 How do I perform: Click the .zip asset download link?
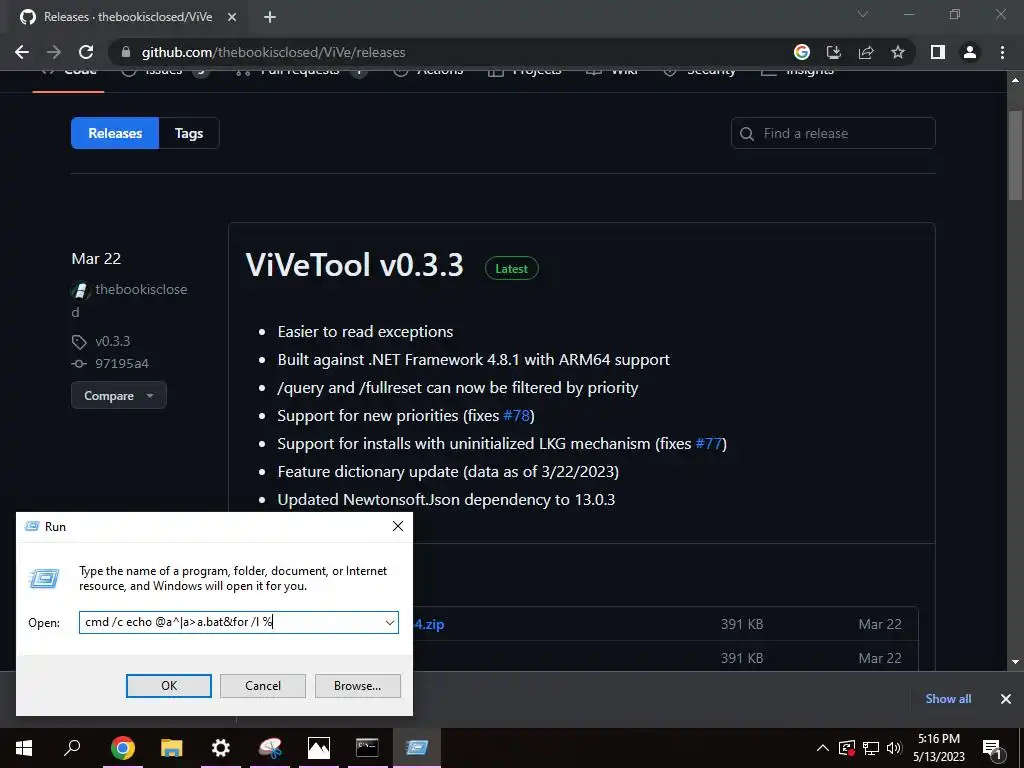pos(430,624)
